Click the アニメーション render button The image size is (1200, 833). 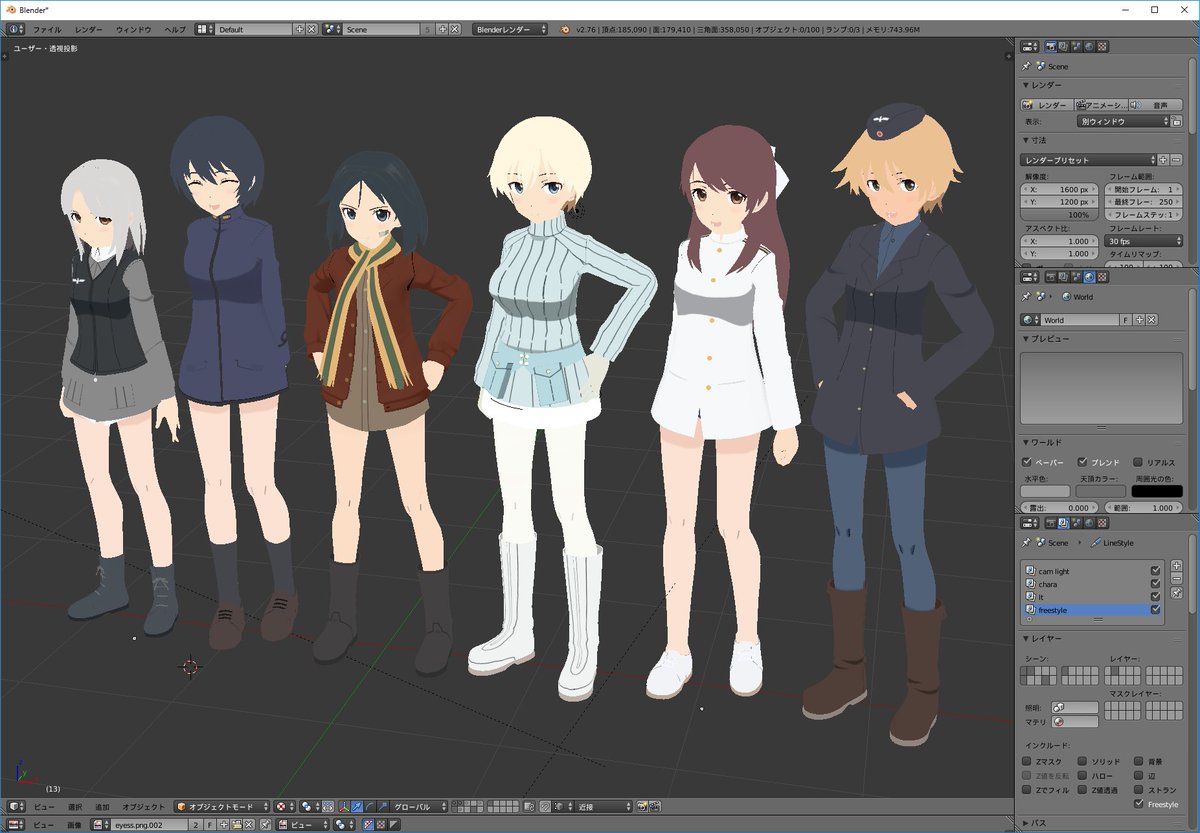[1101, 104]
